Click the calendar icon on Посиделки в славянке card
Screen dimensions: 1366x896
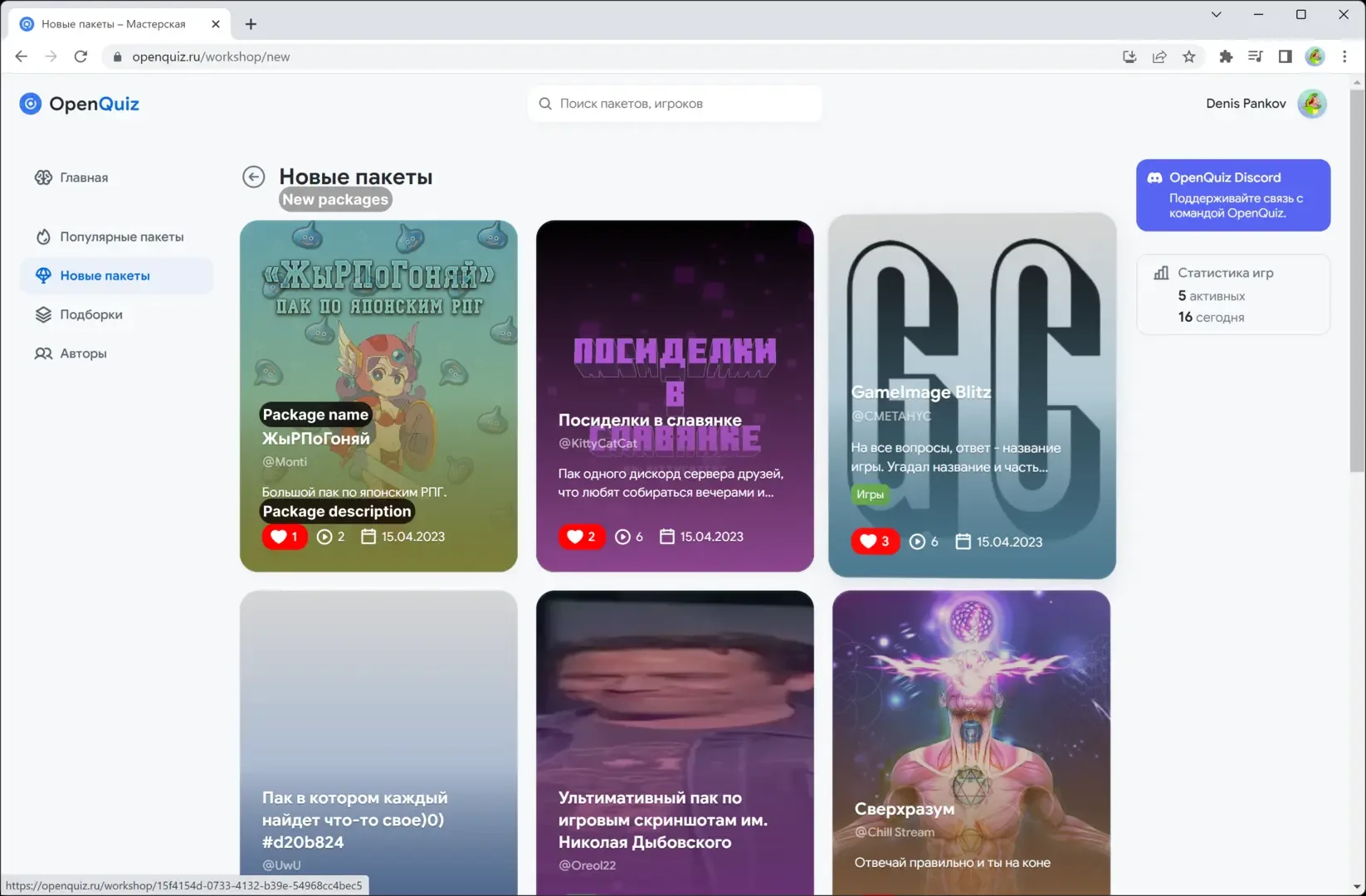(x=666, y=537)
